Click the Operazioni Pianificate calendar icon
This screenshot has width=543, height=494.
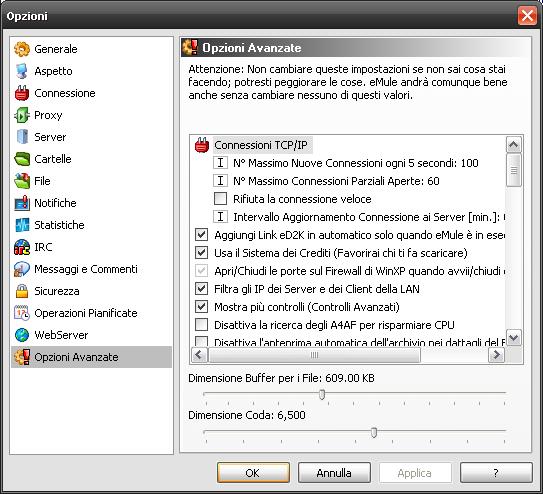(22, 313)
